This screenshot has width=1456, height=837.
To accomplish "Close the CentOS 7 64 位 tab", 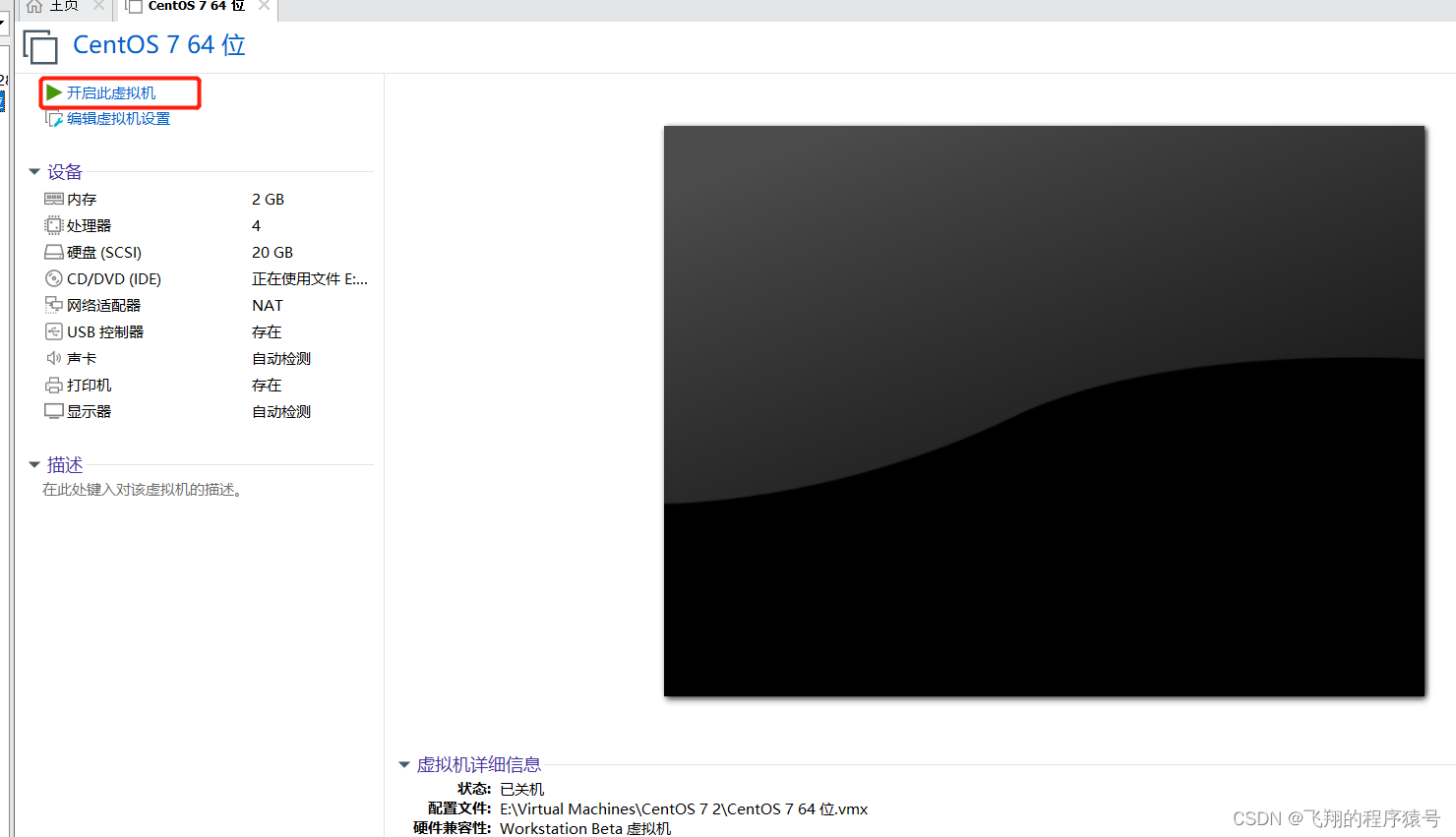I will [x=264, y=5].
